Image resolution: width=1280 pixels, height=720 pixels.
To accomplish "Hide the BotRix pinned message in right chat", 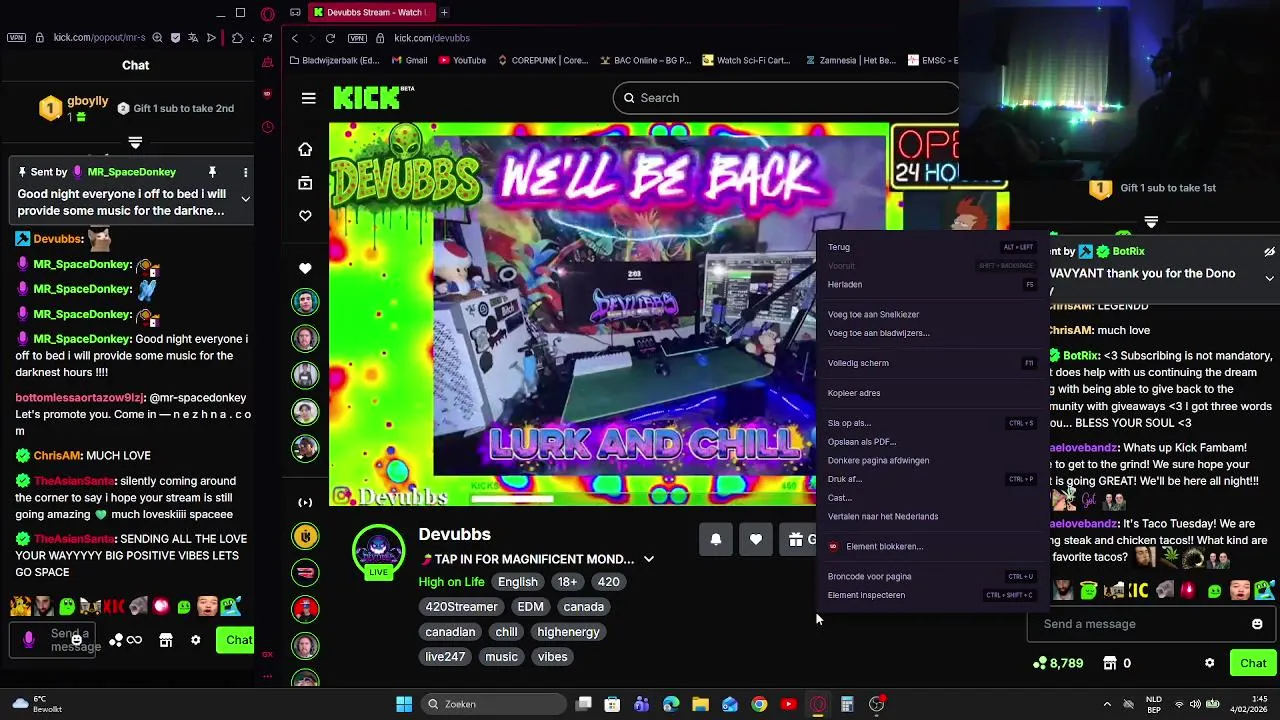I will coord(1269,252).
